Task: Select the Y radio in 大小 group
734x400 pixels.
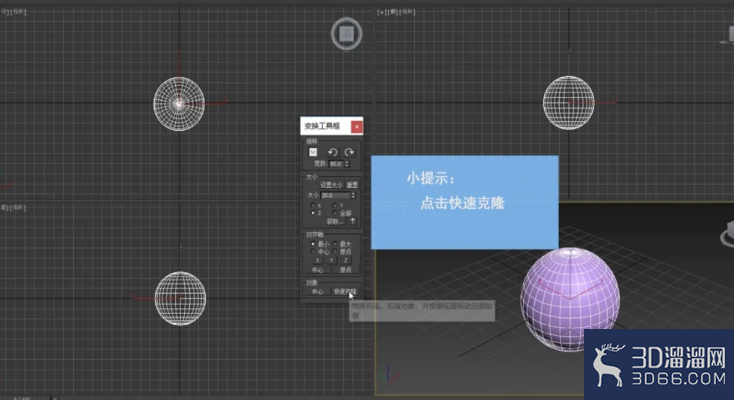Action: [335, 205]
